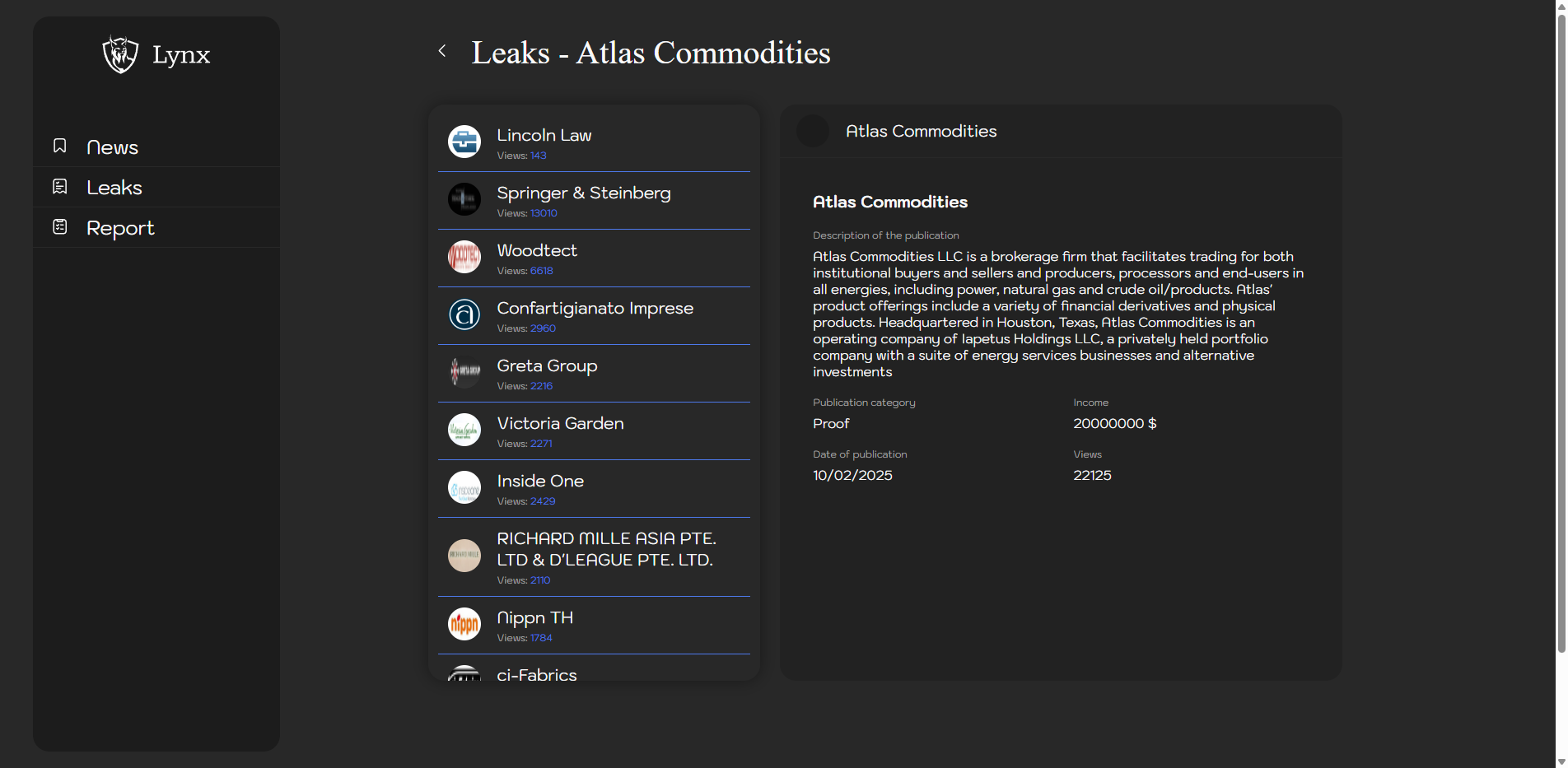The image size is (1568, 768).
Task: Click the Lincoln Law briefcase logo
Action: (464, 142)
